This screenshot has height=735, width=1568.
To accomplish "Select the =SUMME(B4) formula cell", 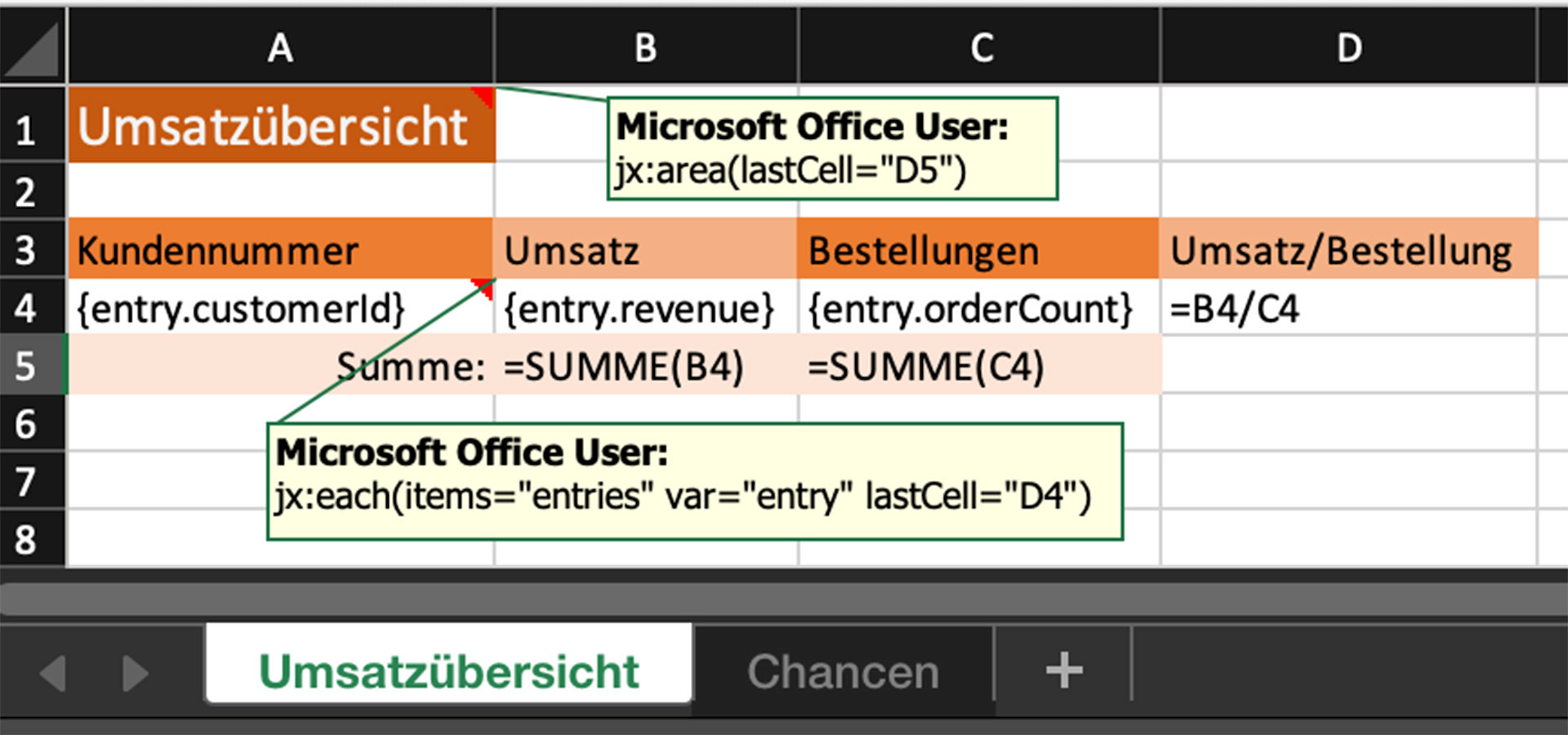I will coord(625,366).
